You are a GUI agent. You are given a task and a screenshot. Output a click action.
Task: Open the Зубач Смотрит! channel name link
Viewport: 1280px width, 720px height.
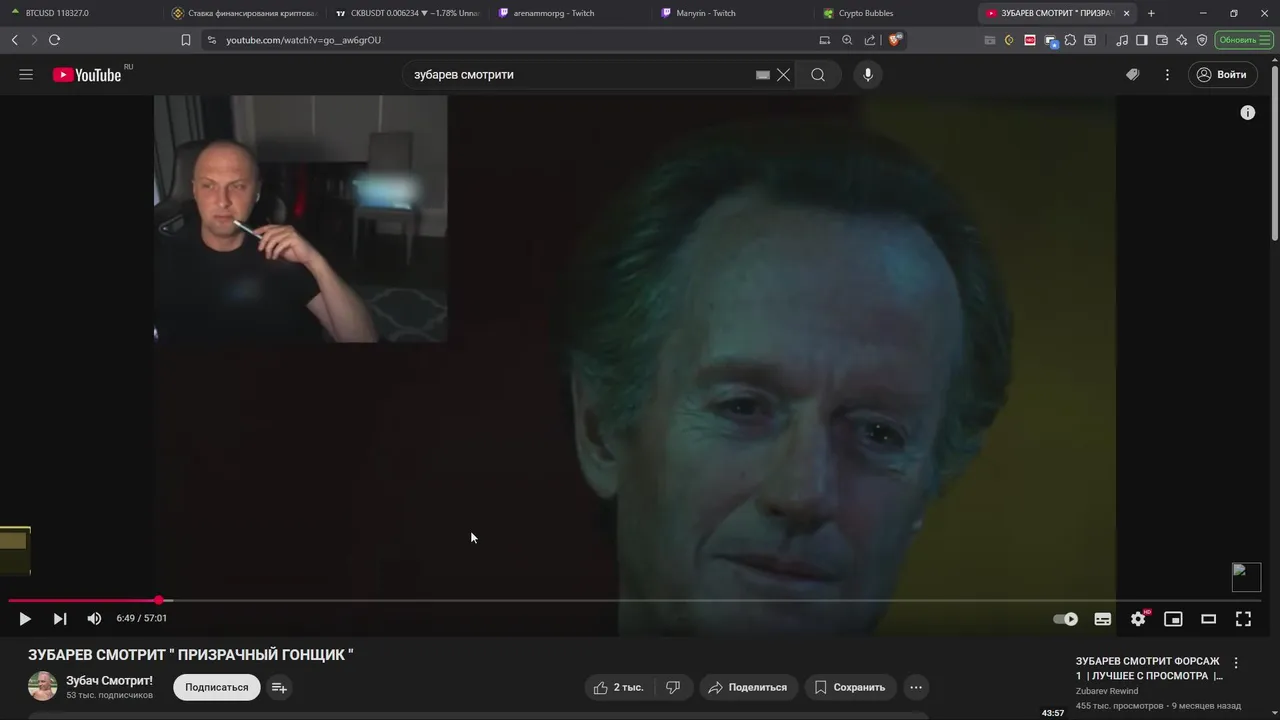coord(109,680)
